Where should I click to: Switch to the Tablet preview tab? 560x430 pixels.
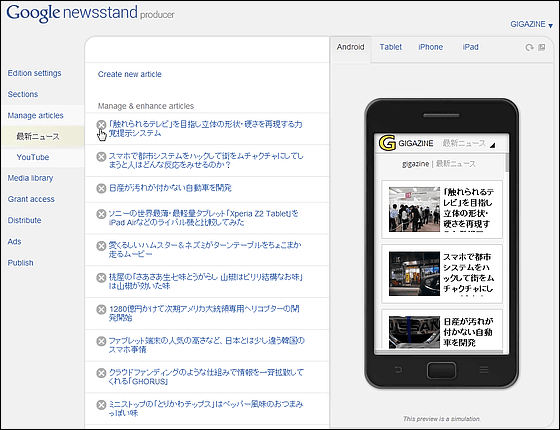pyautogui.click(x=391, y=47)
